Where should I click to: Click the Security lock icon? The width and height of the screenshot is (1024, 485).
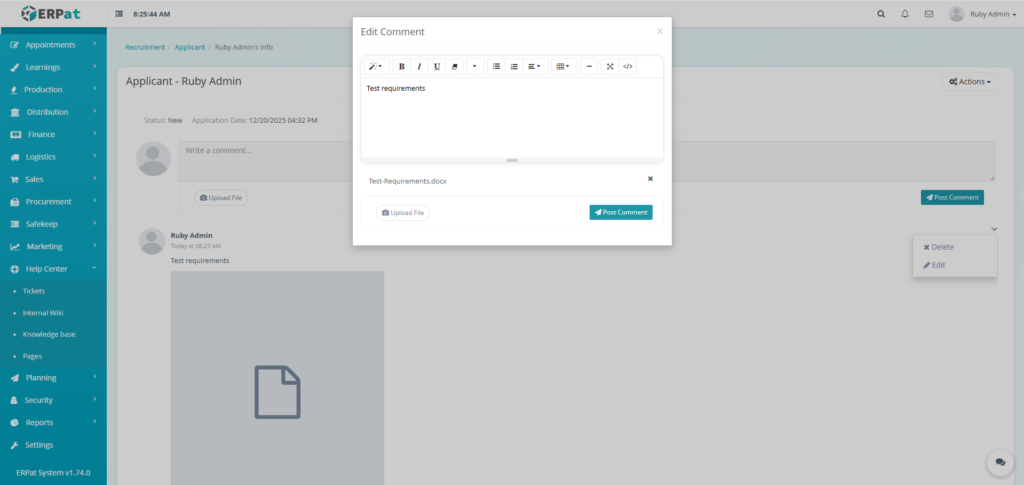(14, 400)
